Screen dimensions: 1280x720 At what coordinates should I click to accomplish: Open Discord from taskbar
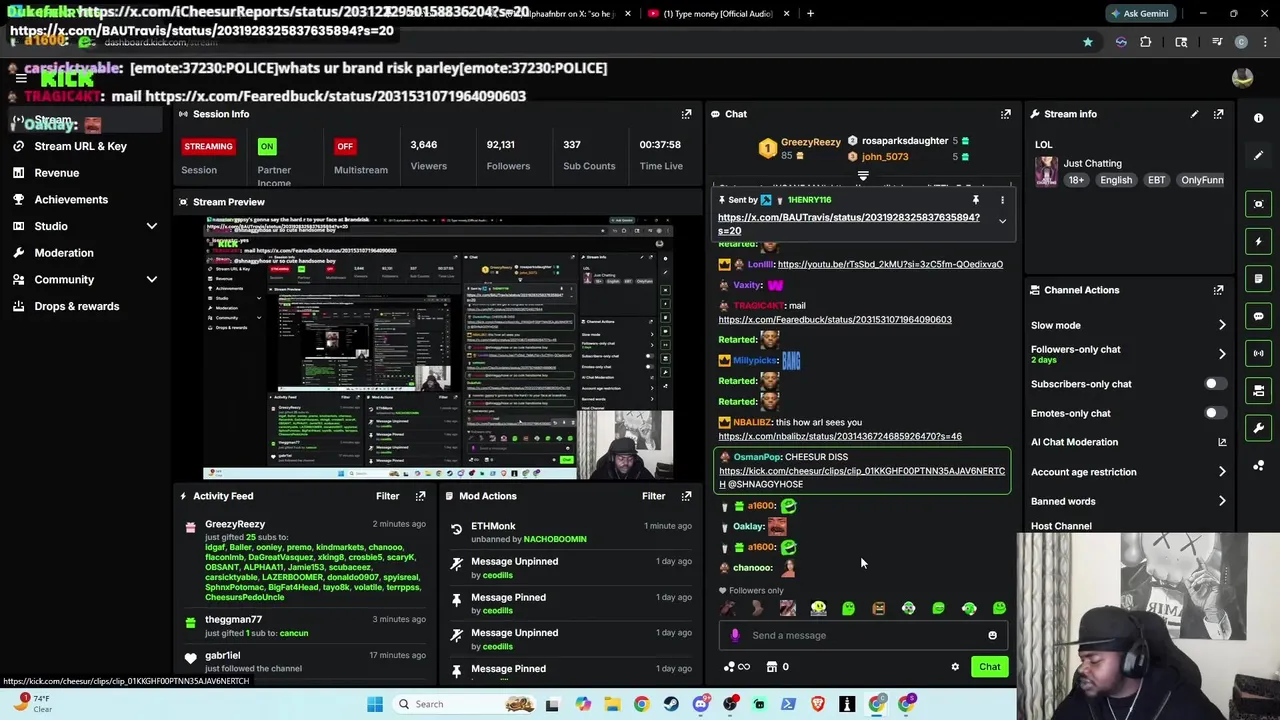(x=701, y=704)
